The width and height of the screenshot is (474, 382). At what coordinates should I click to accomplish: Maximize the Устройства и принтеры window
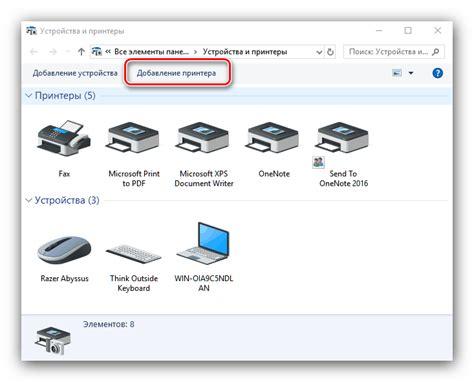(408, 31)
